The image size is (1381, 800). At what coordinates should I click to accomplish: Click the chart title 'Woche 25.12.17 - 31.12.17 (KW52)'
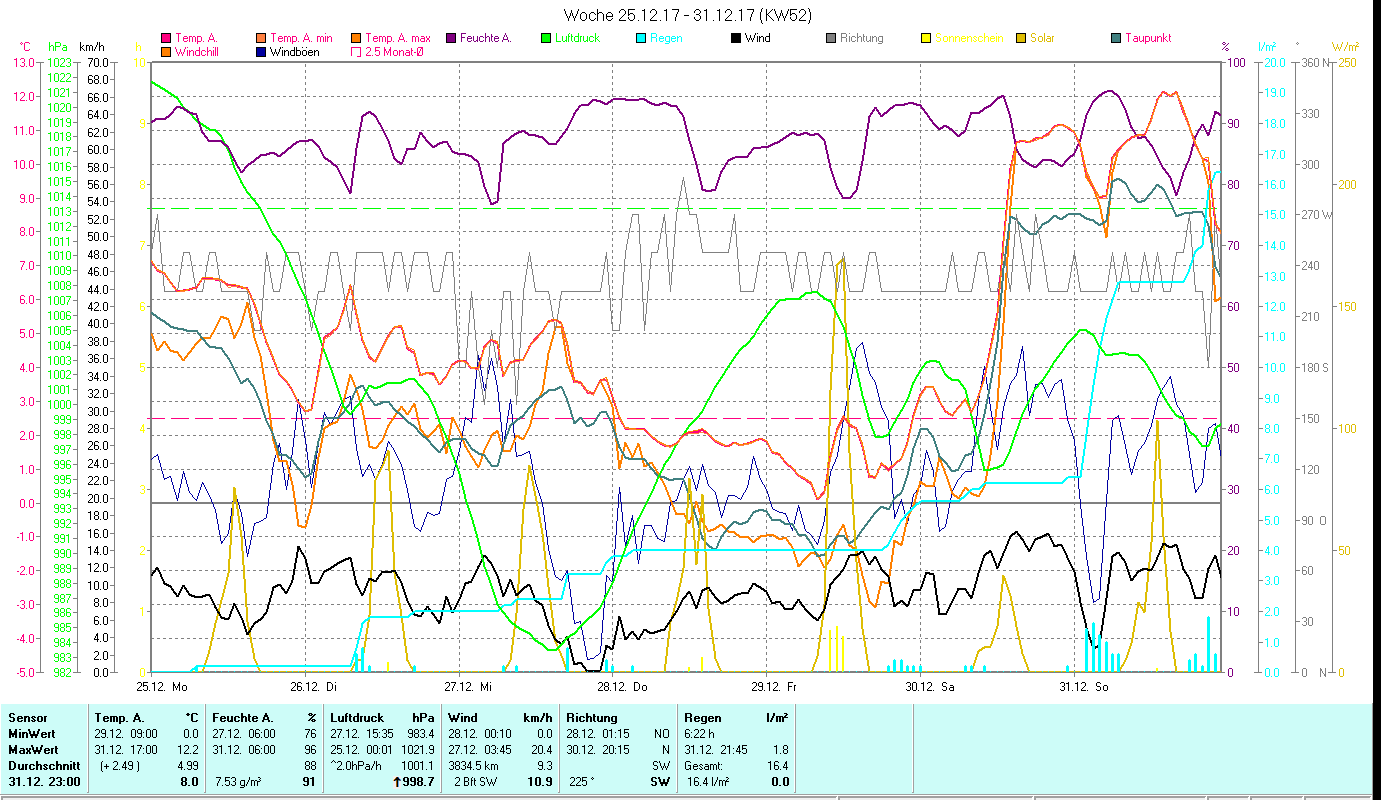point(688,15)
